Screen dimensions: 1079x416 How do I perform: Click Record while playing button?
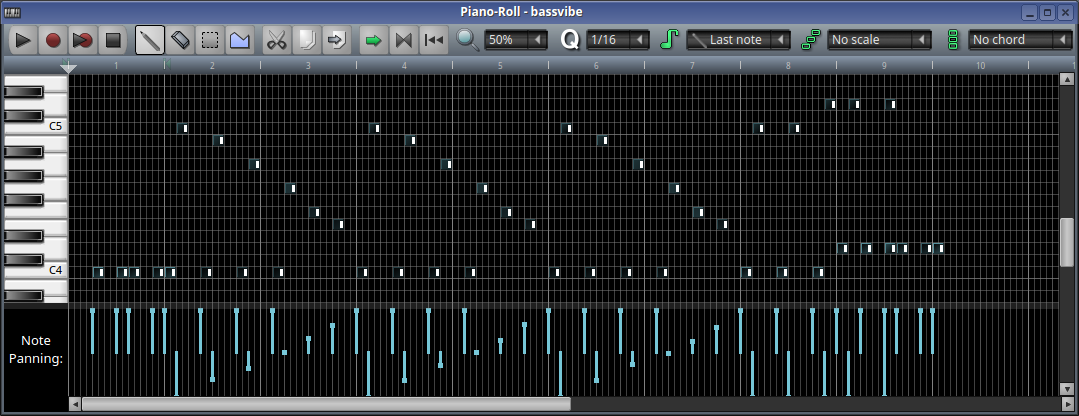(x=83, y=40)
